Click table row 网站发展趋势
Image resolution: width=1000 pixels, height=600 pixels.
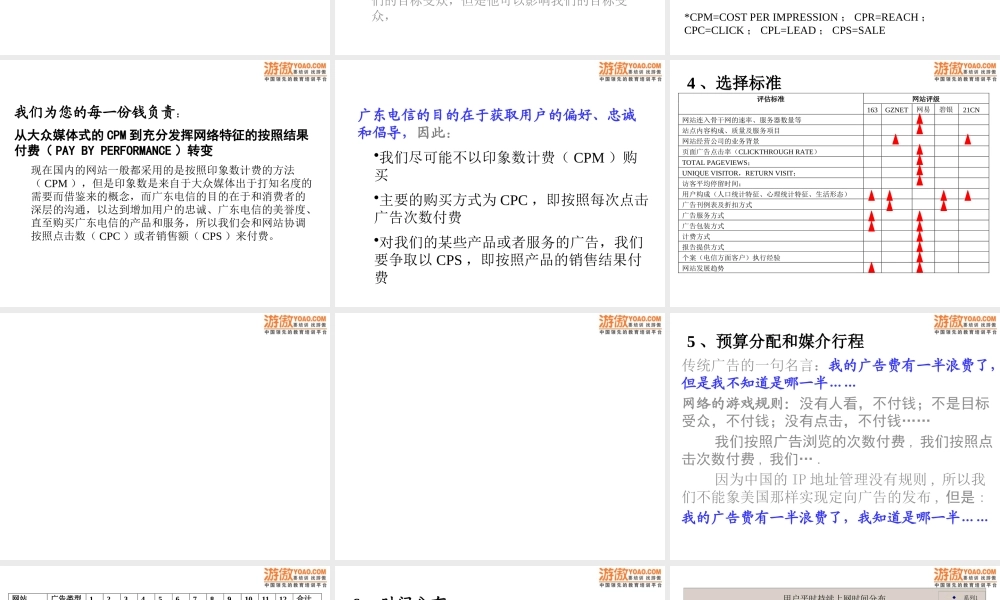[834, 268]
